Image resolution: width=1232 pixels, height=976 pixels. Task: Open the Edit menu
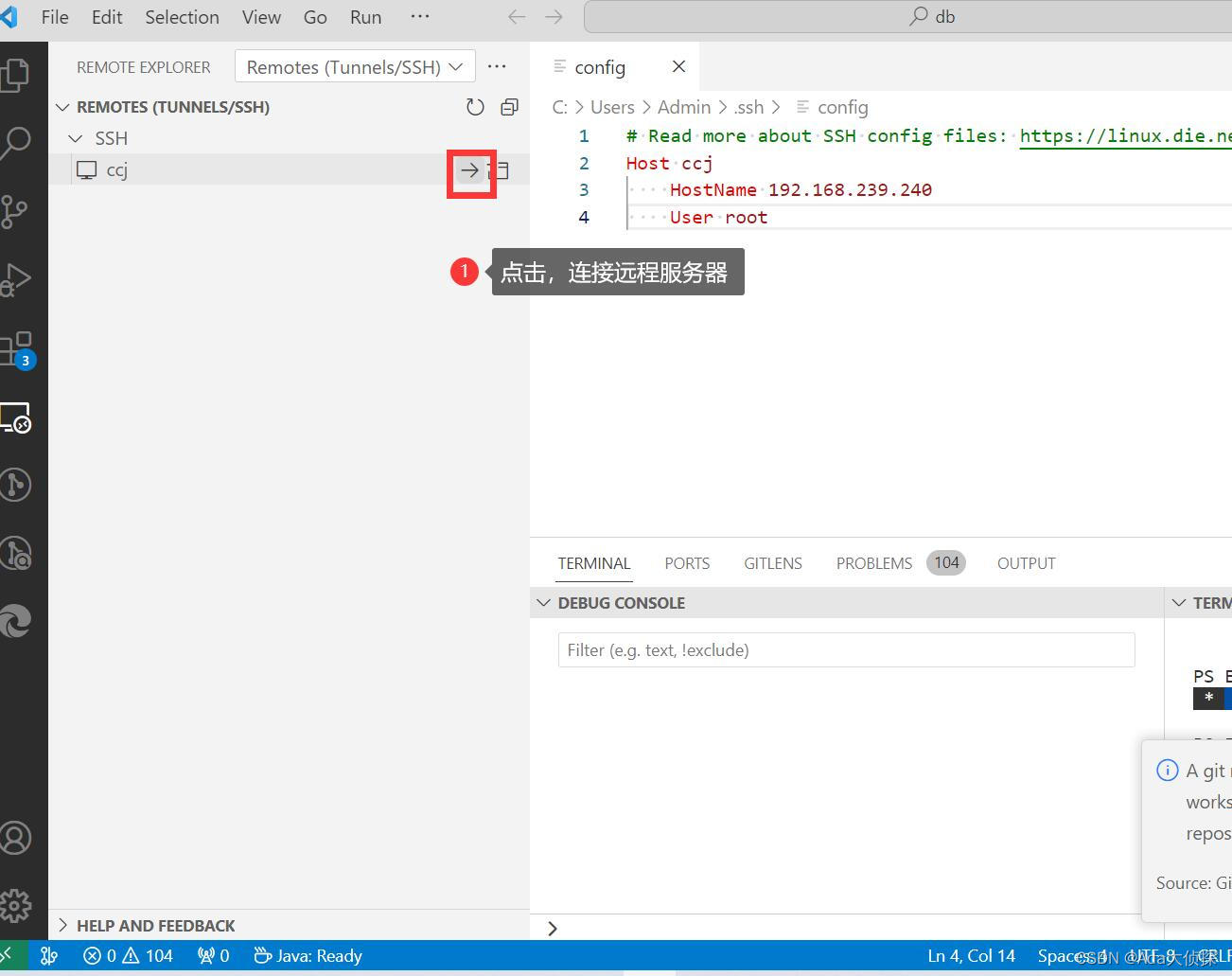[107, 17]
